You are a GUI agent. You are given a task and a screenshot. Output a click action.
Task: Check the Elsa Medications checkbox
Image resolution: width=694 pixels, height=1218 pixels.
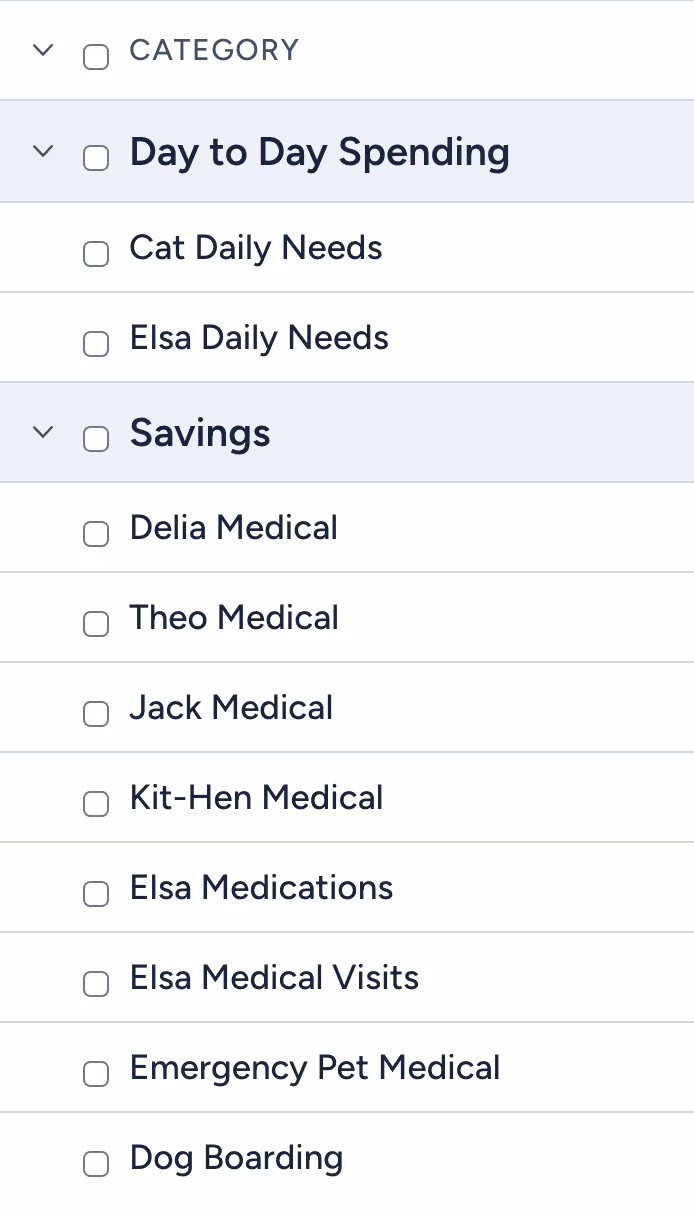[x=96, y=894]
